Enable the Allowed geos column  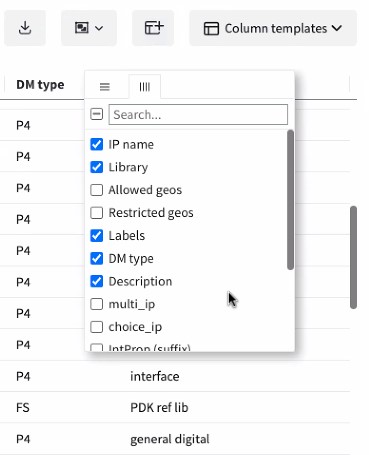97,190
